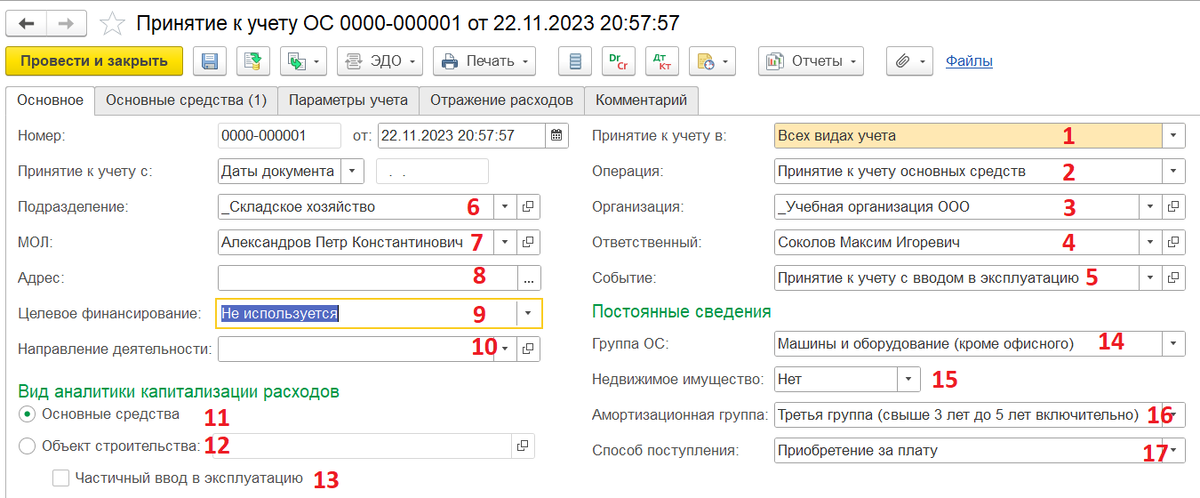Show Дт/Кт postings icon

[661, 61]
